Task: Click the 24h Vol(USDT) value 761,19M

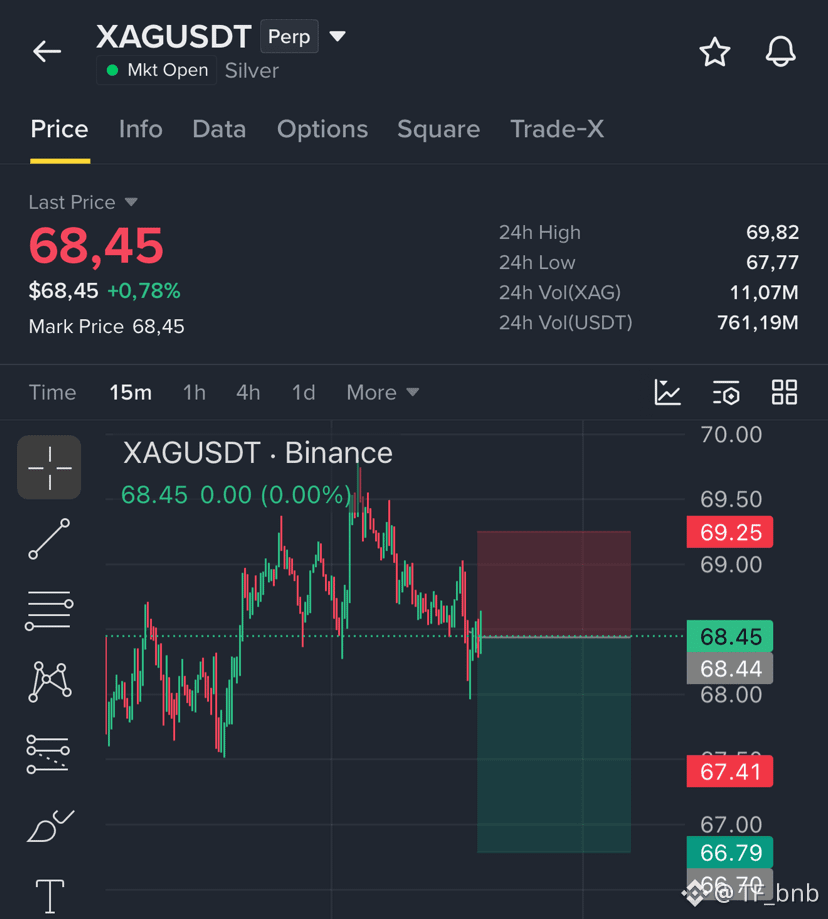Action: pos(758,322)
